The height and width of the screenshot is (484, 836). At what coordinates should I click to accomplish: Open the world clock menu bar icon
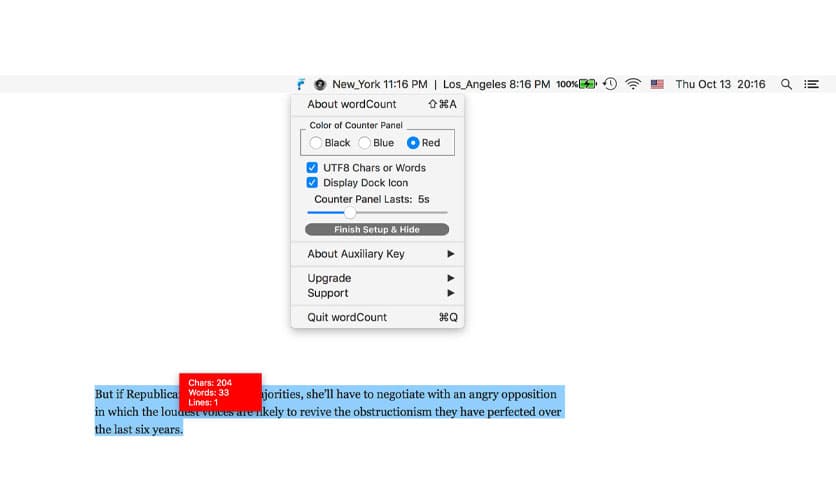click(320, 85)
